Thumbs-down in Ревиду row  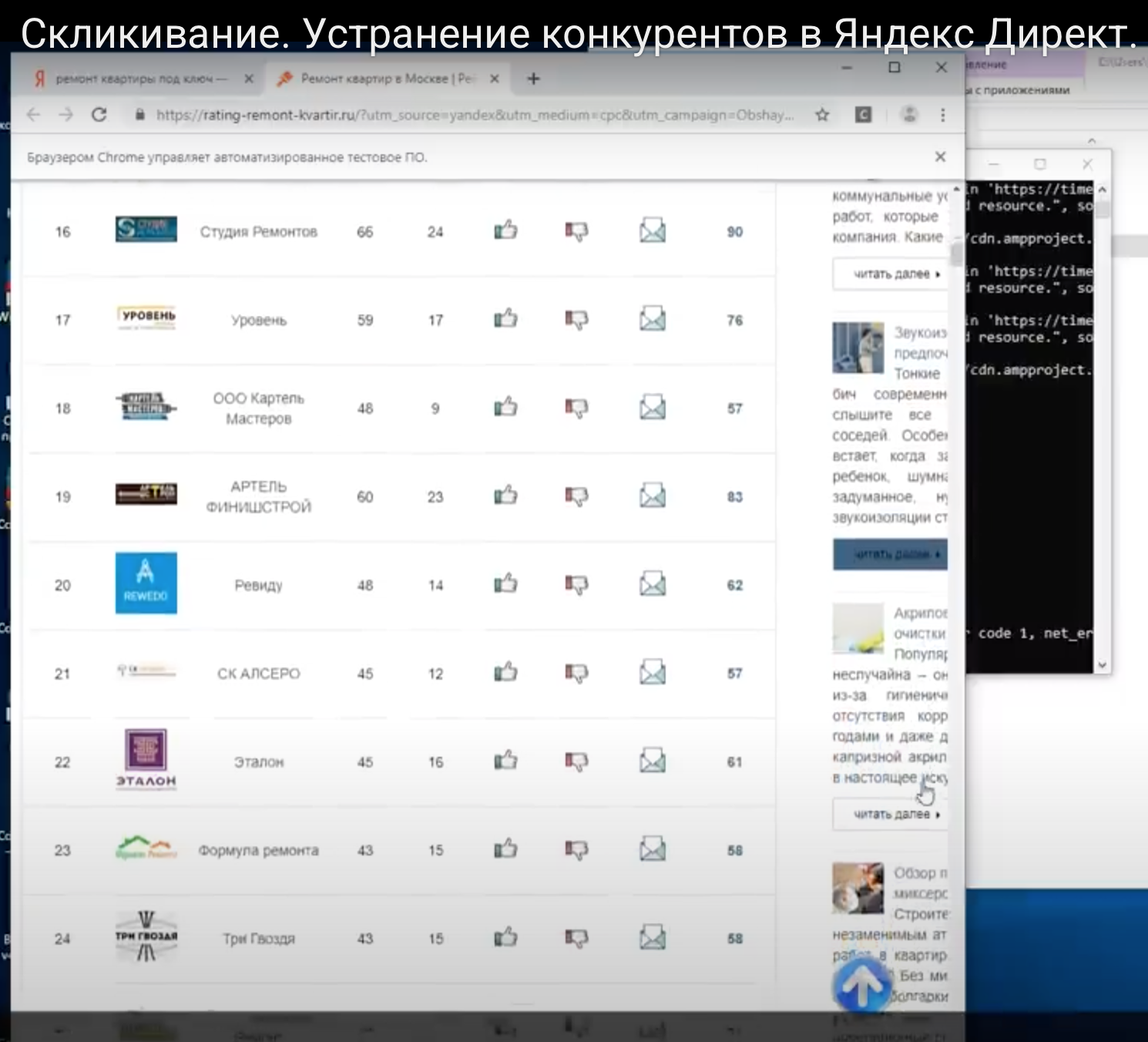click(576, 585)
